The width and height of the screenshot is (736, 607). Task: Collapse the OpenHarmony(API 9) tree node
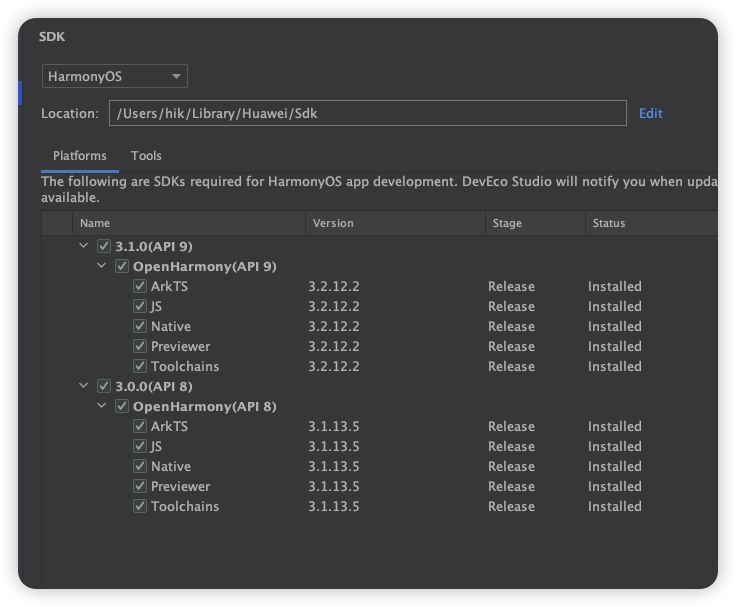[101, 266]
